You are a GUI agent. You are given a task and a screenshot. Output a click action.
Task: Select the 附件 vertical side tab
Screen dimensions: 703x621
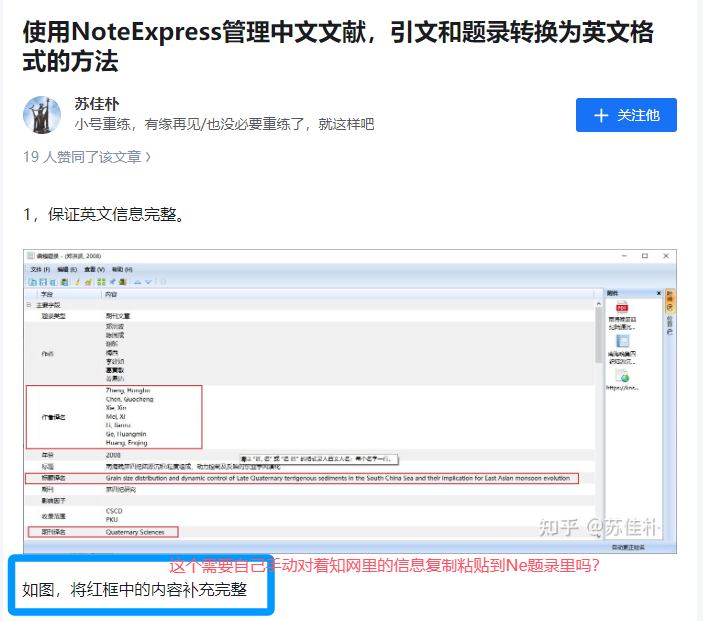pos(669,301)
